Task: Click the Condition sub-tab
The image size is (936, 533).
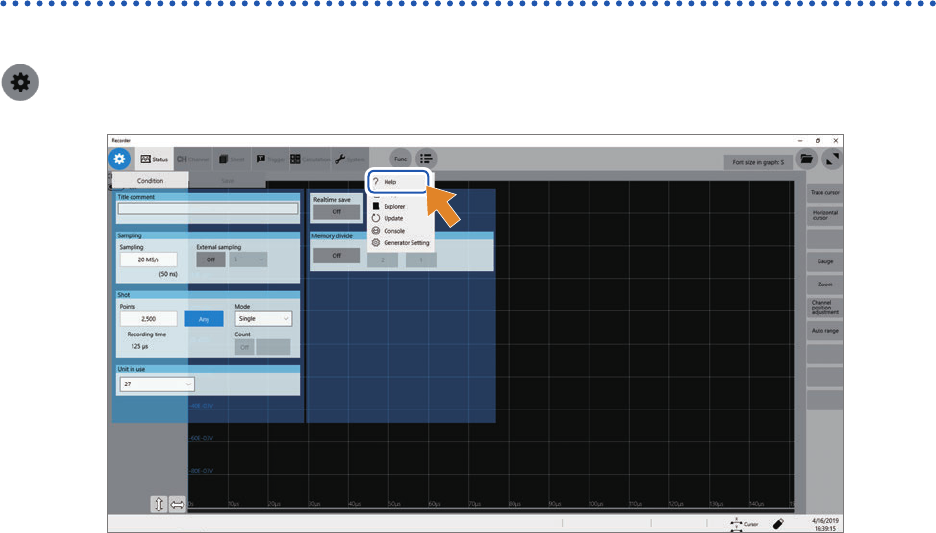Action: 150,180
